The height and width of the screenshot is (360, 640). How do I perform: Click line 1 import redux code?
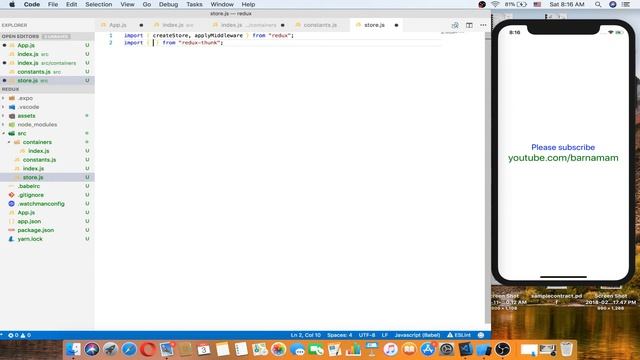(209, 36)
